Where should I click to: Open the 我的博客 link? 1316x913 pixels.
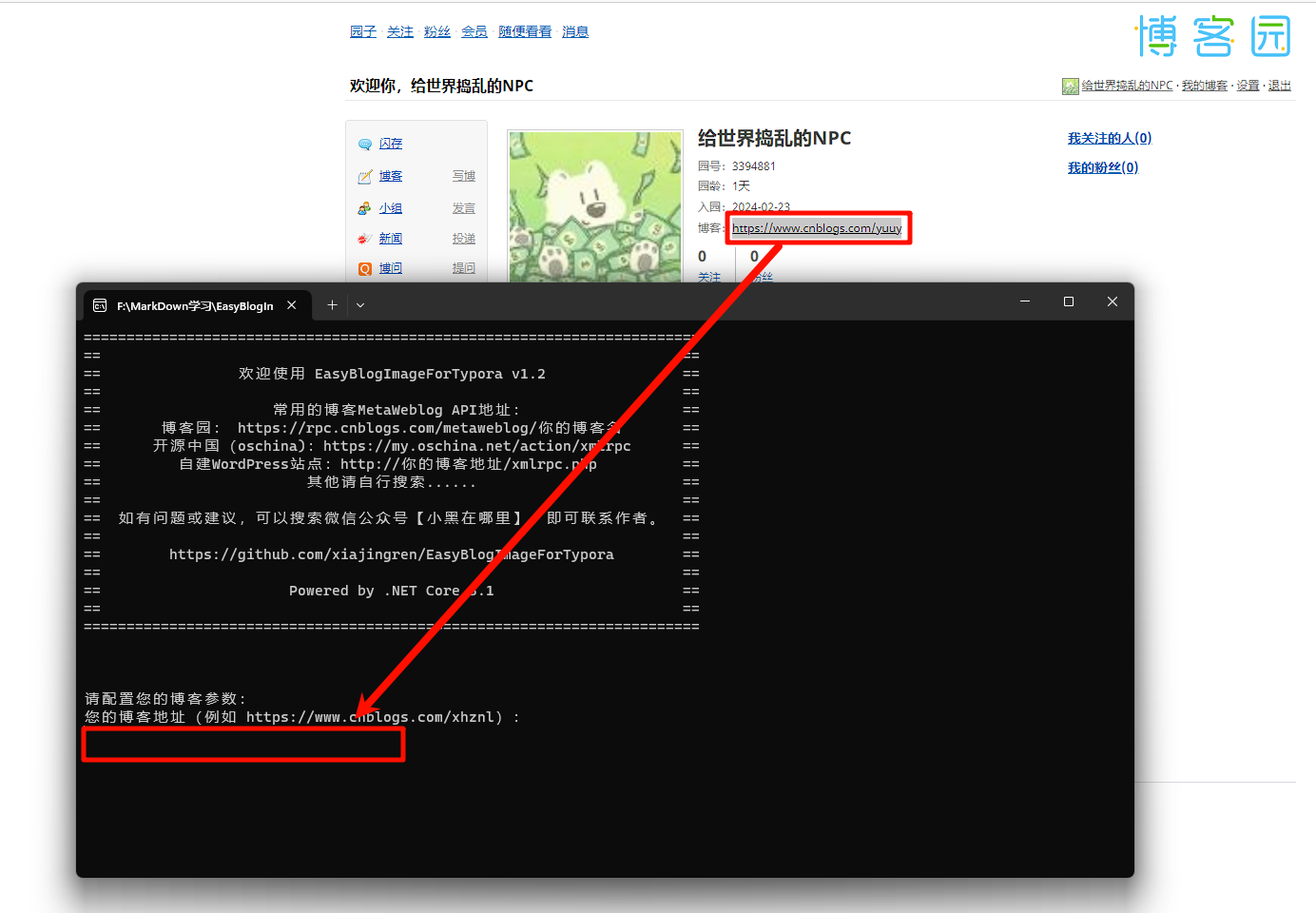tap(1205, 86)
